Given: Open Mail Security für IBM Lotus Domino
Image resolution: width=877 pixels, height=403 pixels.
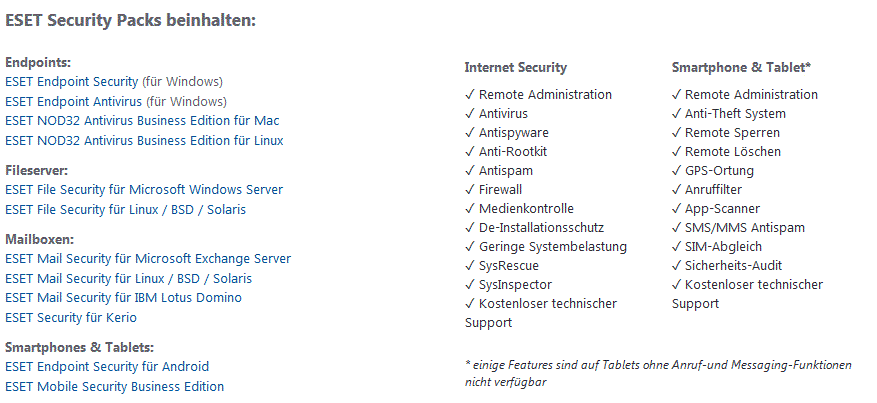Looking at the screenshot, I should pyautogui.click(x=123, y=297).
